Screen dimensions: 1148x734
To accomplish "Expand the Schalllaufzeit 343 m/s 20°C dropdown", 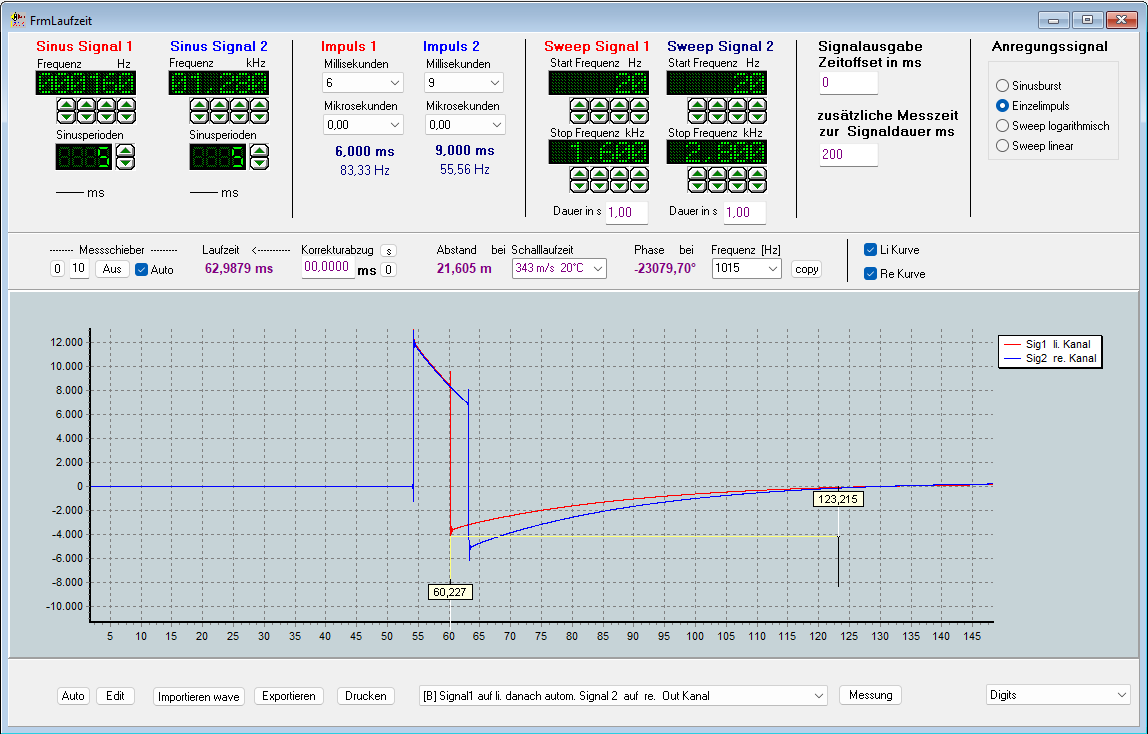I will (x=559, y=269).
